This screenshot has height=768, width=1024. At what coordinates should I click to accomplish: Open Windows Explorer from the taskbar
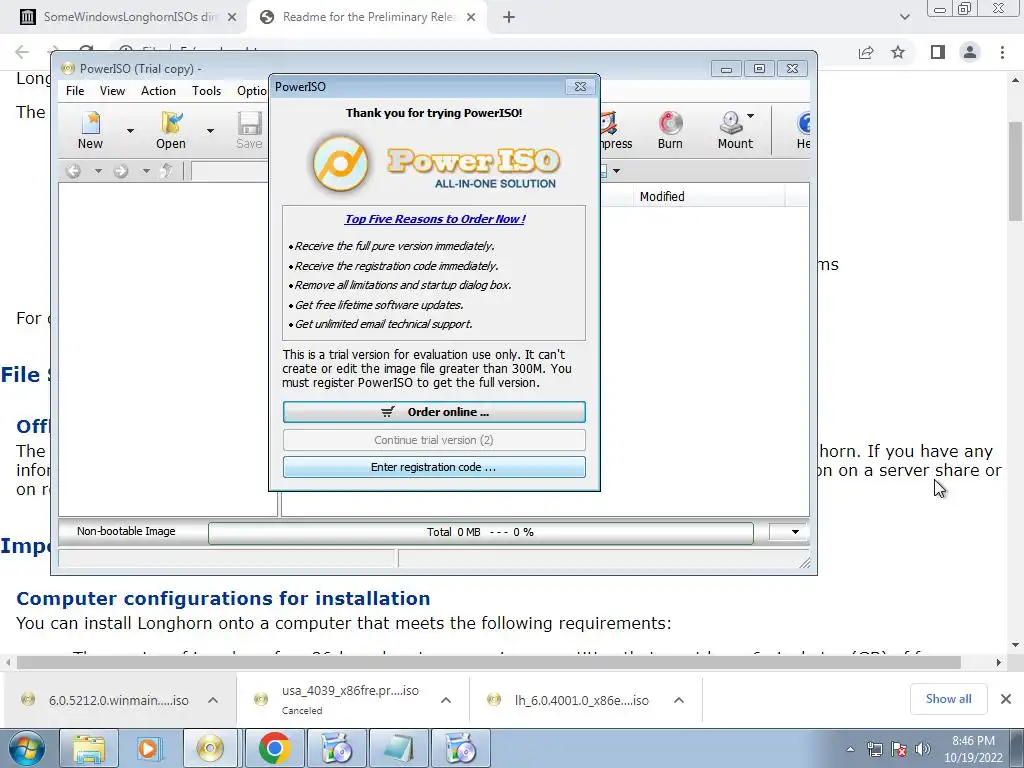pos(89,748)
